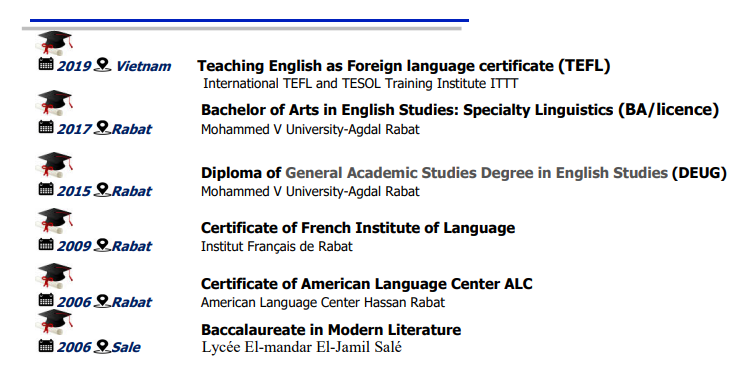This screenshot has width=736, height=369.
Task: Click the location pin next to 2017 Rabat
Action: (x=102, y=128)
